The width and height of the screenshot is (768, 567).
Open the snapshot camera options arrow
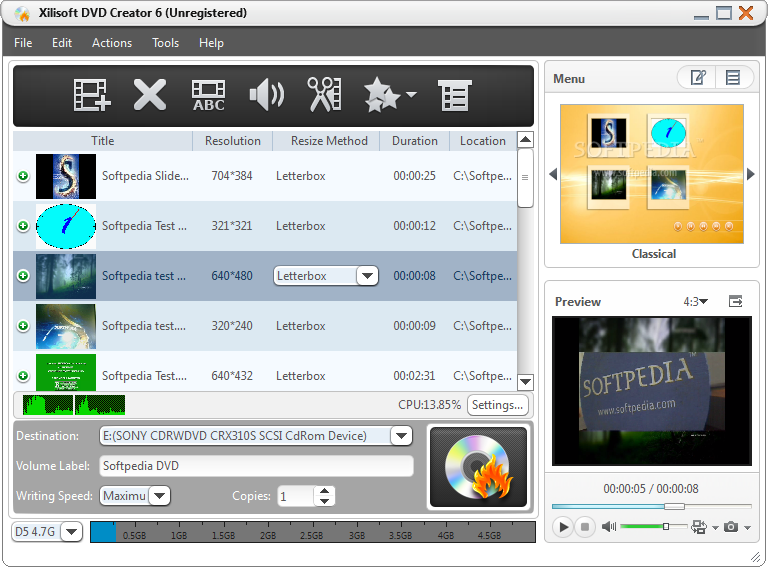[747, 527]
